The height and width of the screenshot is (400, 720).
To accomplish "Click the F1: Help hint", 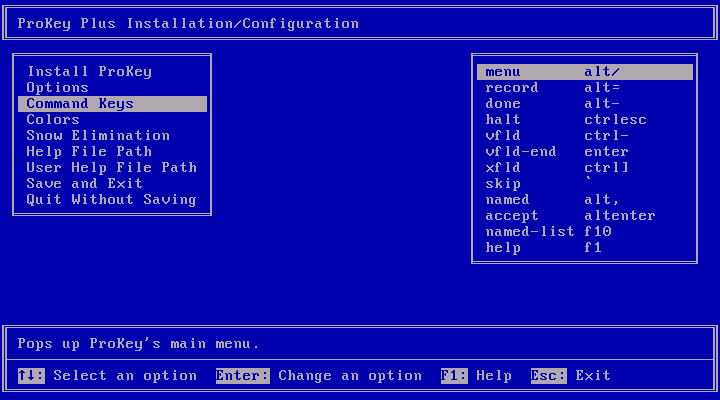I will tap(476, 376).
